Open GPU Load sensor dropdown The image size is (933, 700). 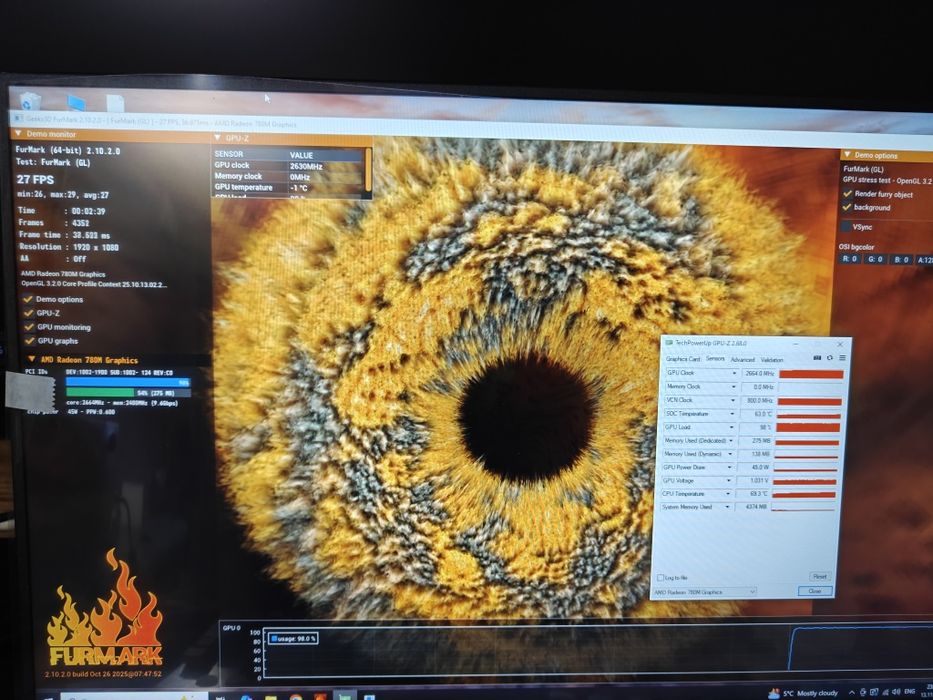point(732,427)
